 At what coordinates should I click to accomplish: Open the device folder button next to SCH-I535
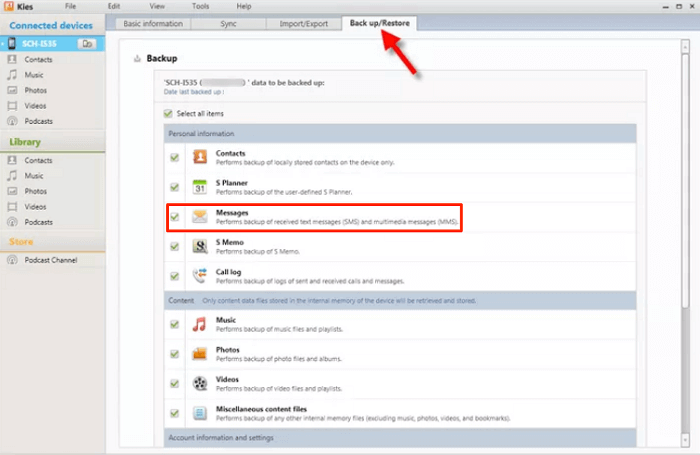(x=87, y=43)
